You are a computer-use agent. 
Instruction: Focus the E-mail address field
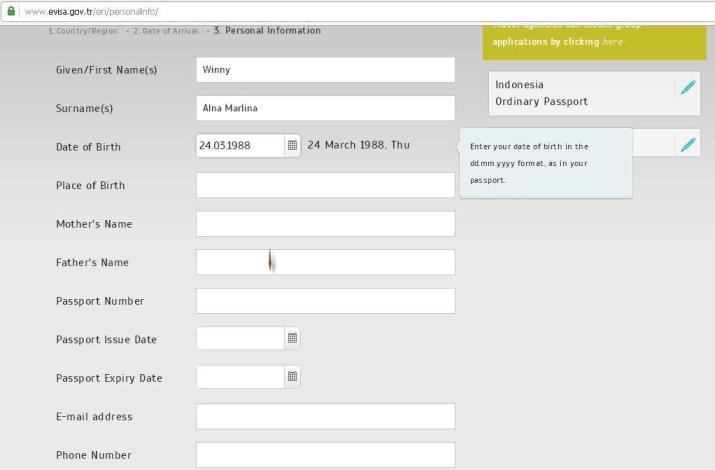326,416
